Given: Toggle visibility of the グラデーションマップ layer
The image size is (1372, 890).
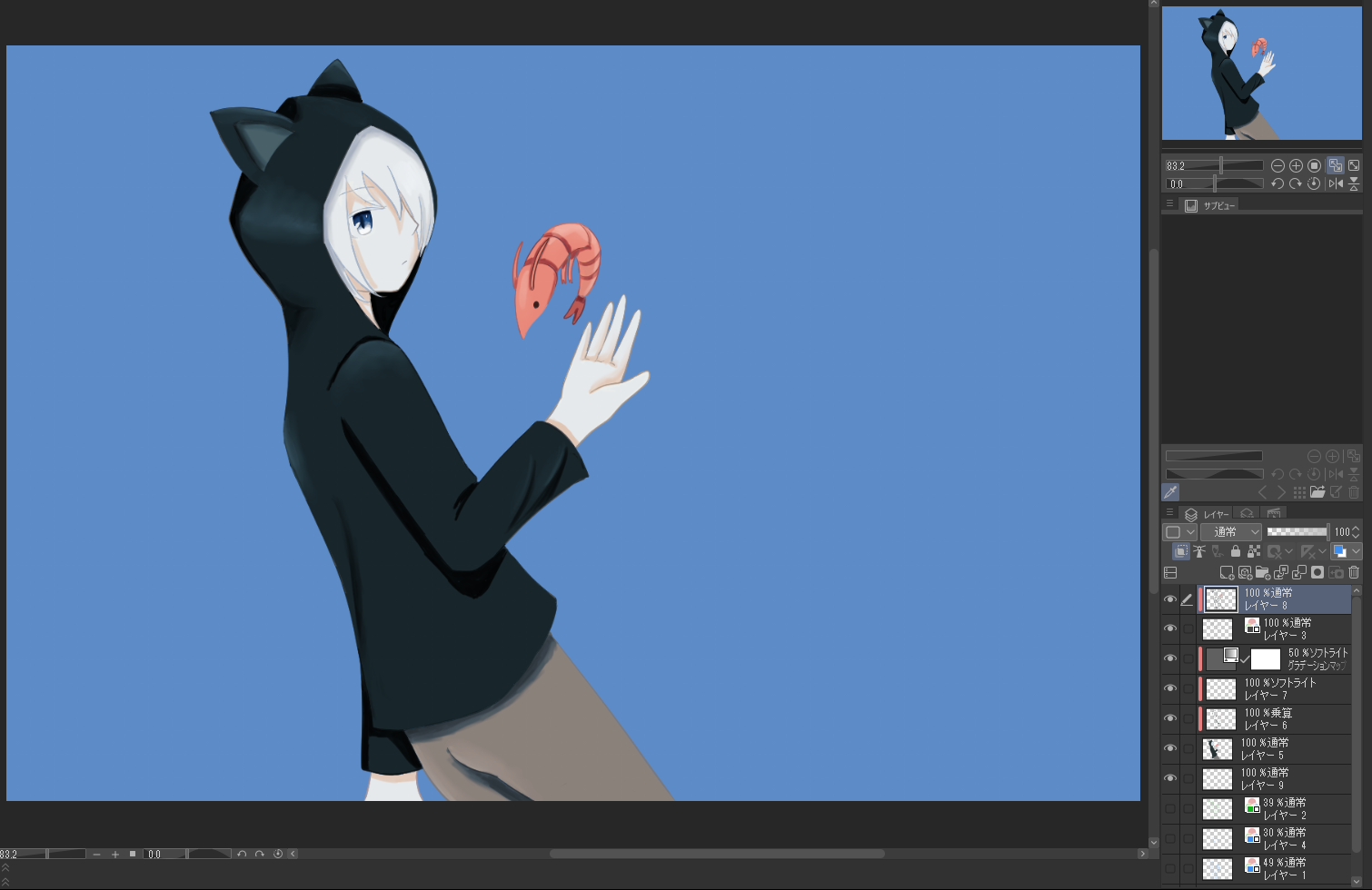Looking at the screenshot, I should [x=1170, y=658].
